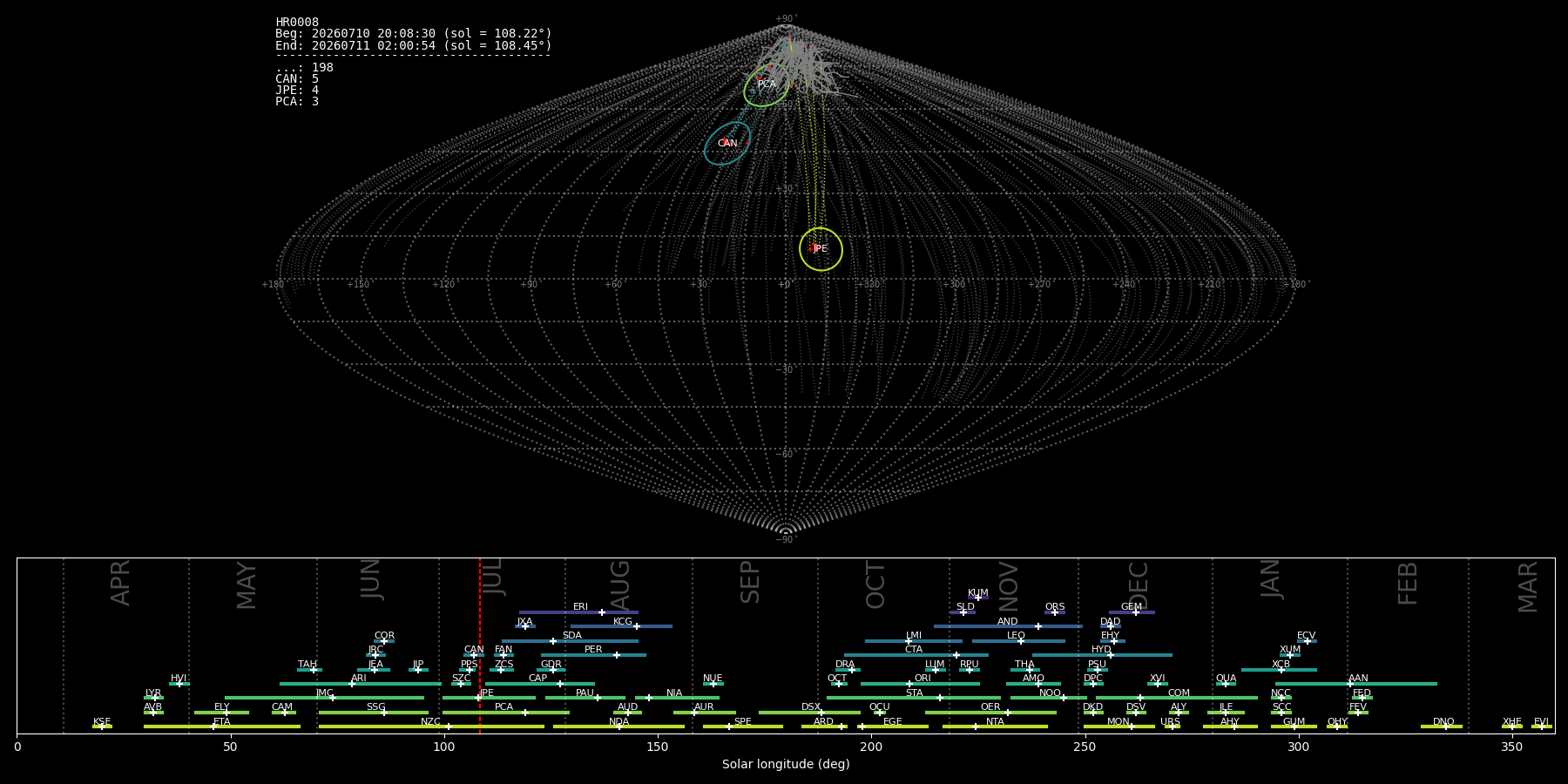Click the JPE radiant circle label
Screen dimensions: 1568x784
pyautogui.click(x=820, y=249)
